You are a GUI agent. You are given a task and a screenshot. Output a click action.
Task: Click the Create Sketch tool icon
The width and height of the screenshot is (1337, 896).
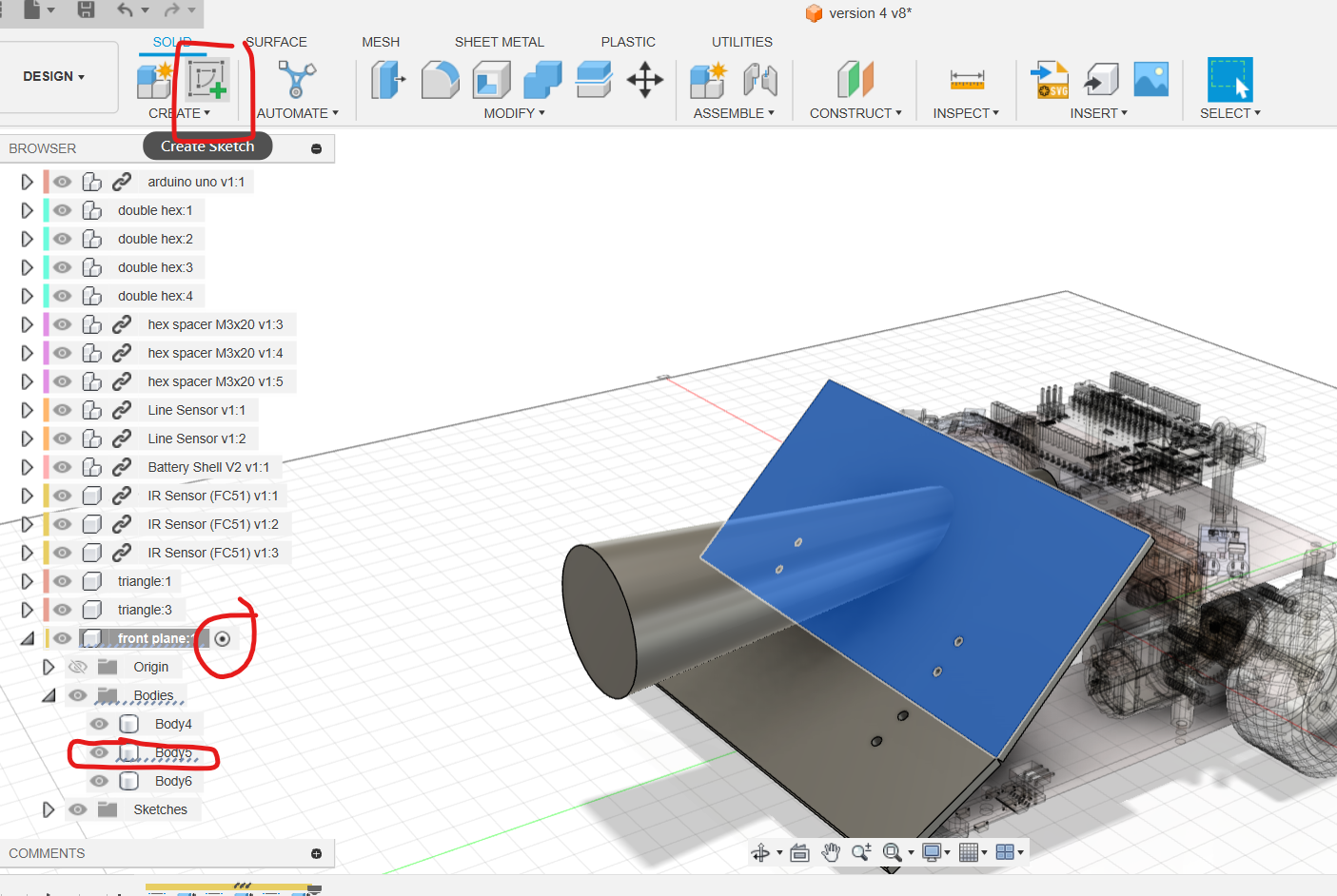point(206,80)
